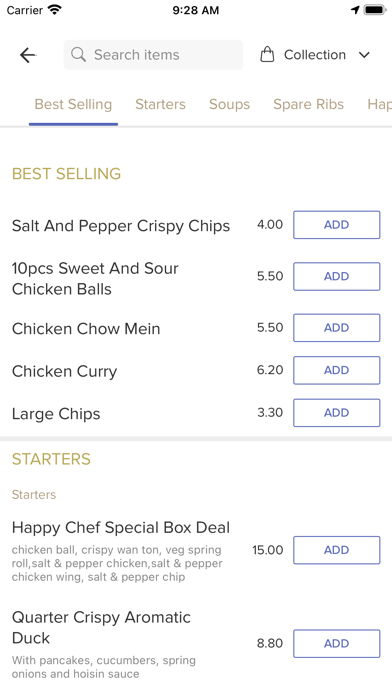The height and width of the screenshot is (696, 392).
Task: Open the Collection order type selector
Action: (x=315, y=55)
